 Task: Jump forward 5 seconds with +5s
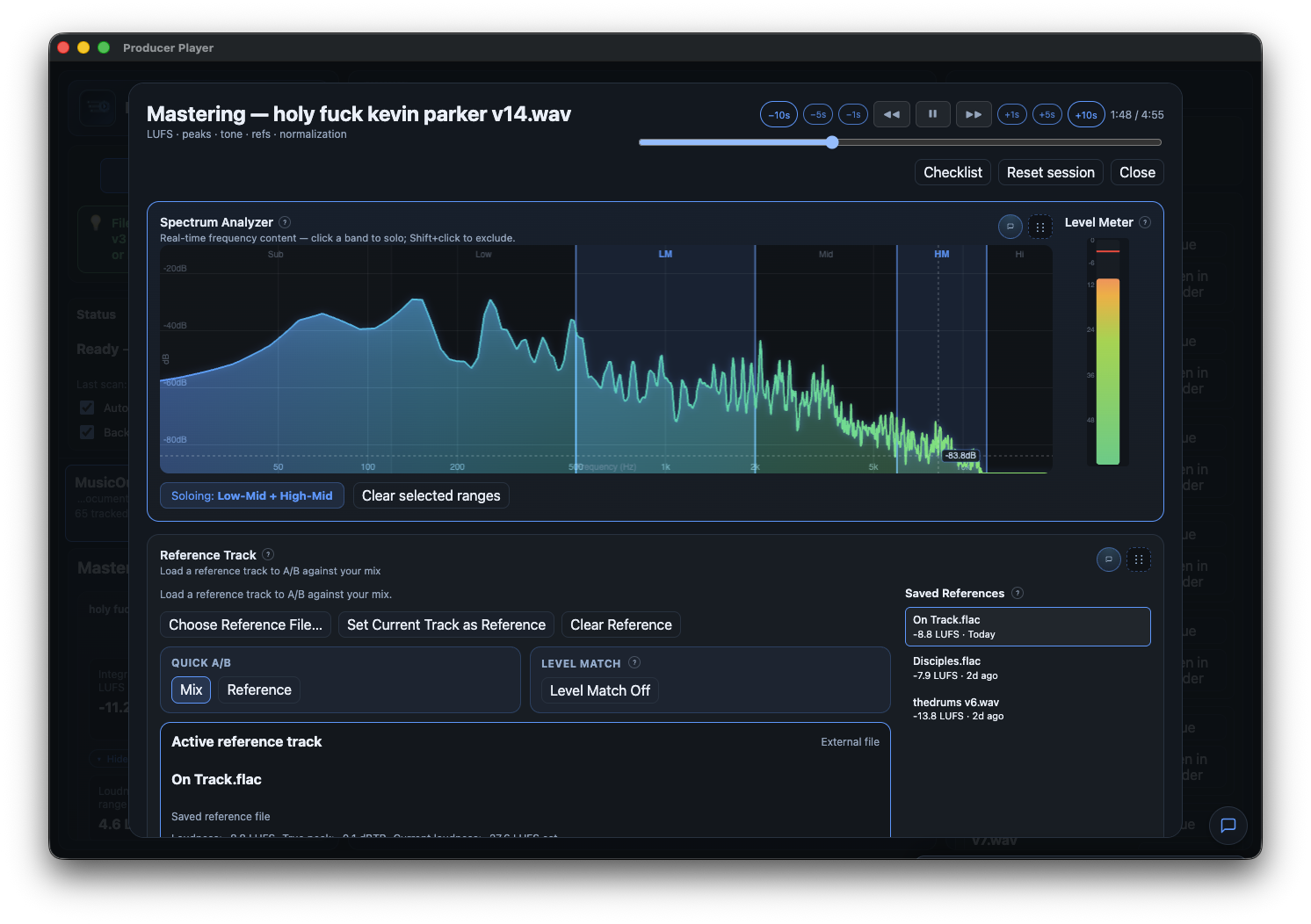point(1047,115)
